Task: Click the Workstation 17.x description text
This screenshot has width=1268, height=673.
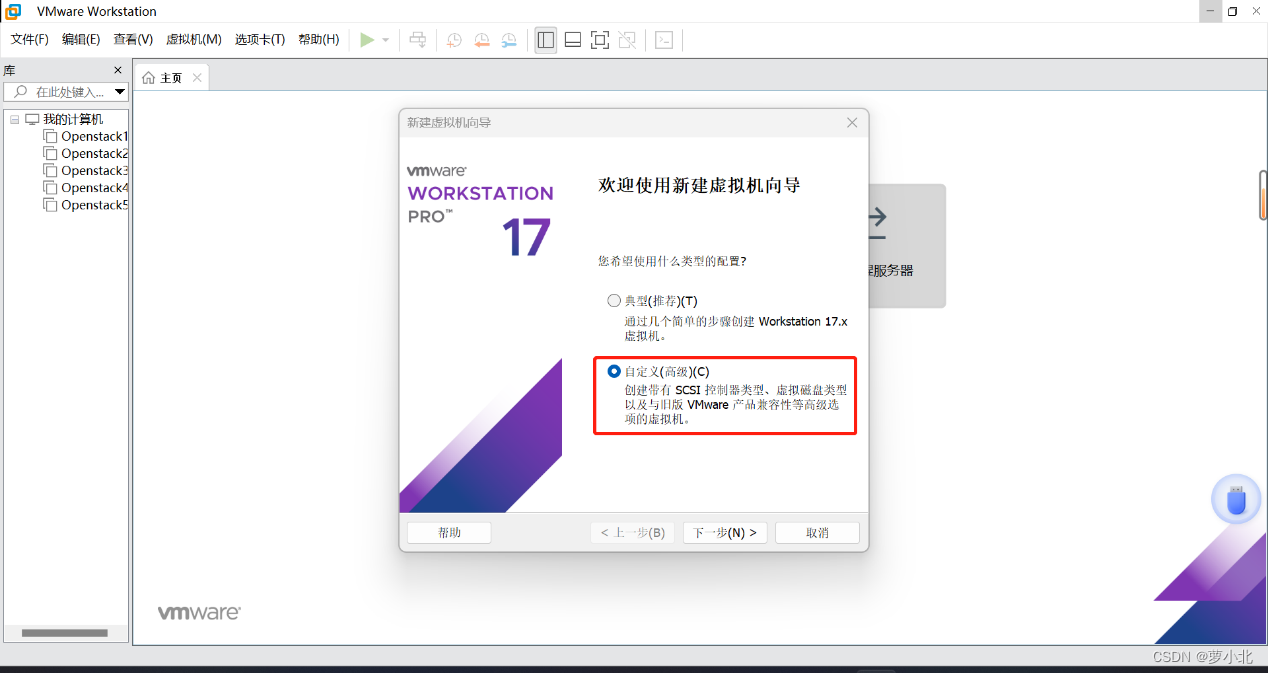Action: pyautogui.click(x=736, y=329)
